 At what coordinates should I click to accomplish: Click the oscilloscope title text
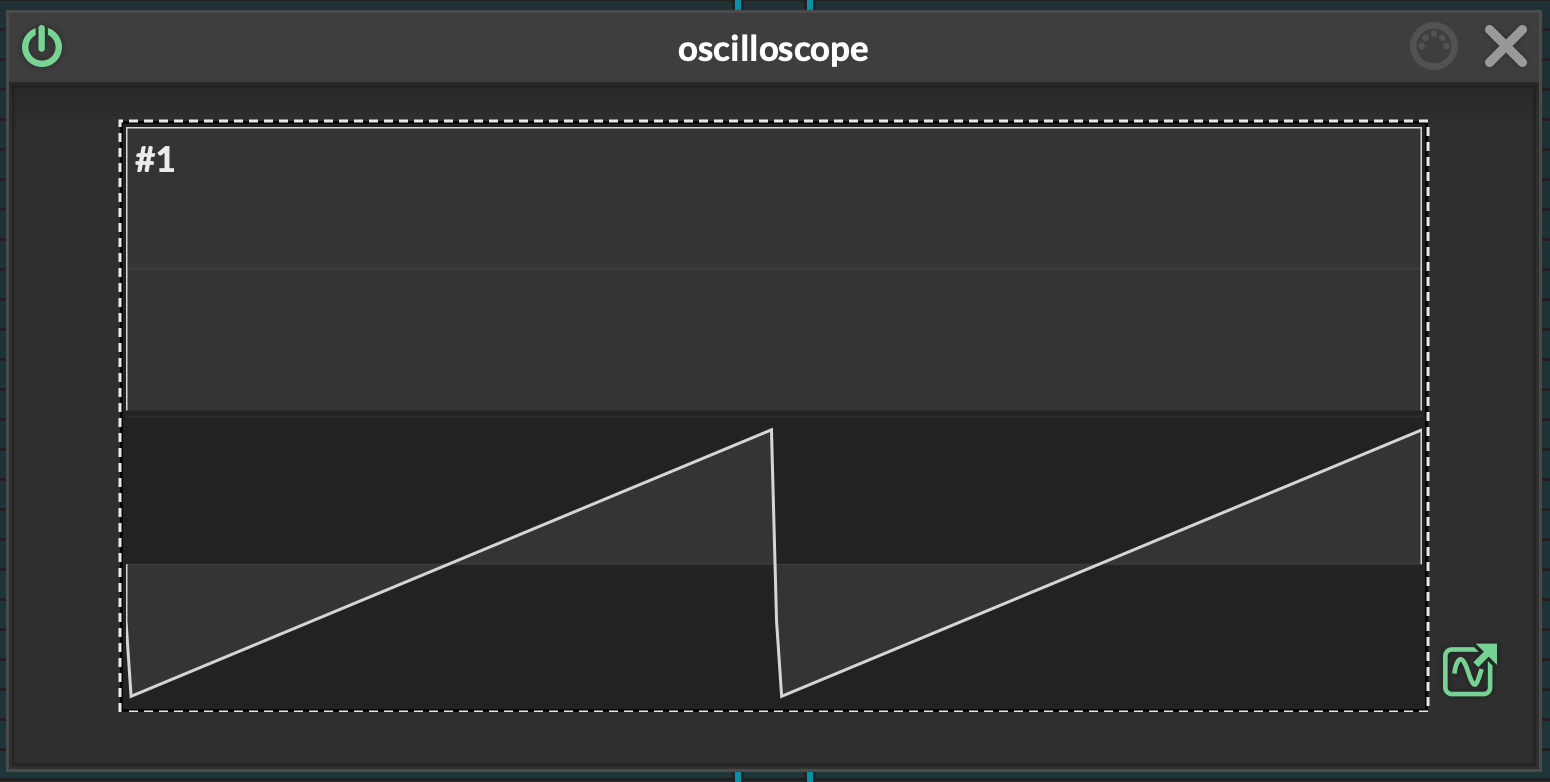click(773, 48)
